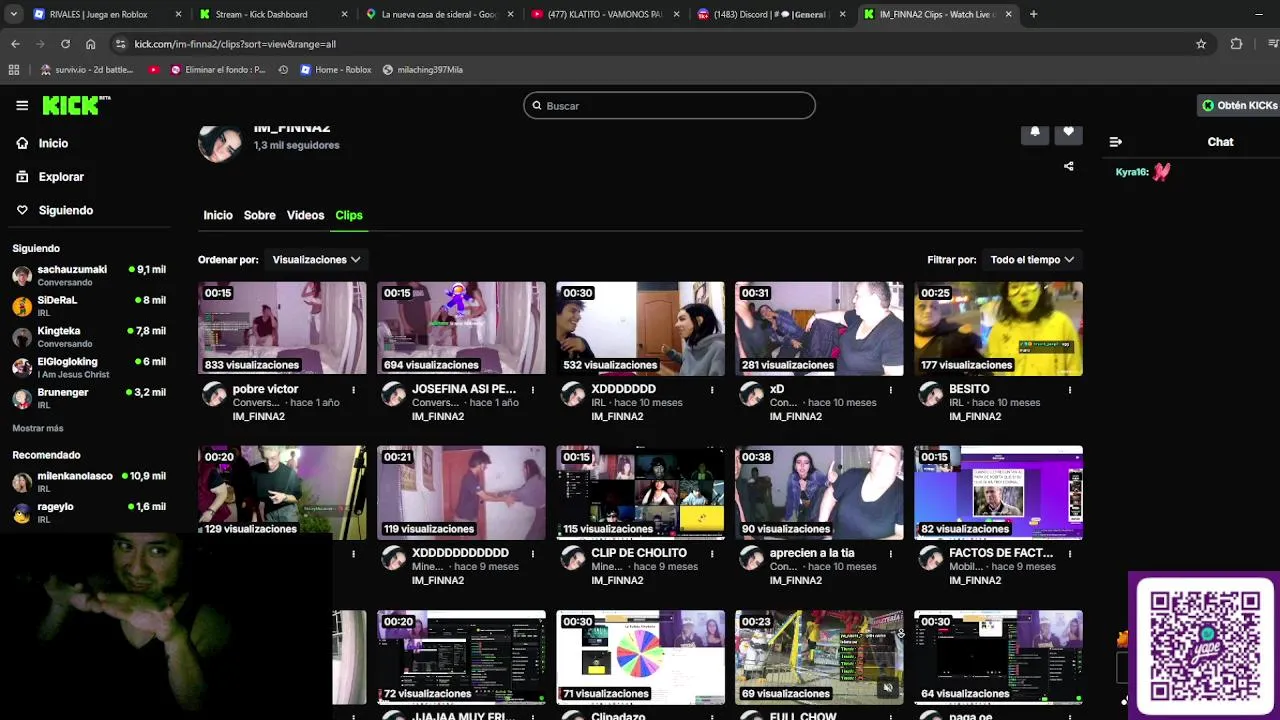Open the tab search dropdown arrow in browser
Screen dimensions: 1280x720
[x=14, y=14]
